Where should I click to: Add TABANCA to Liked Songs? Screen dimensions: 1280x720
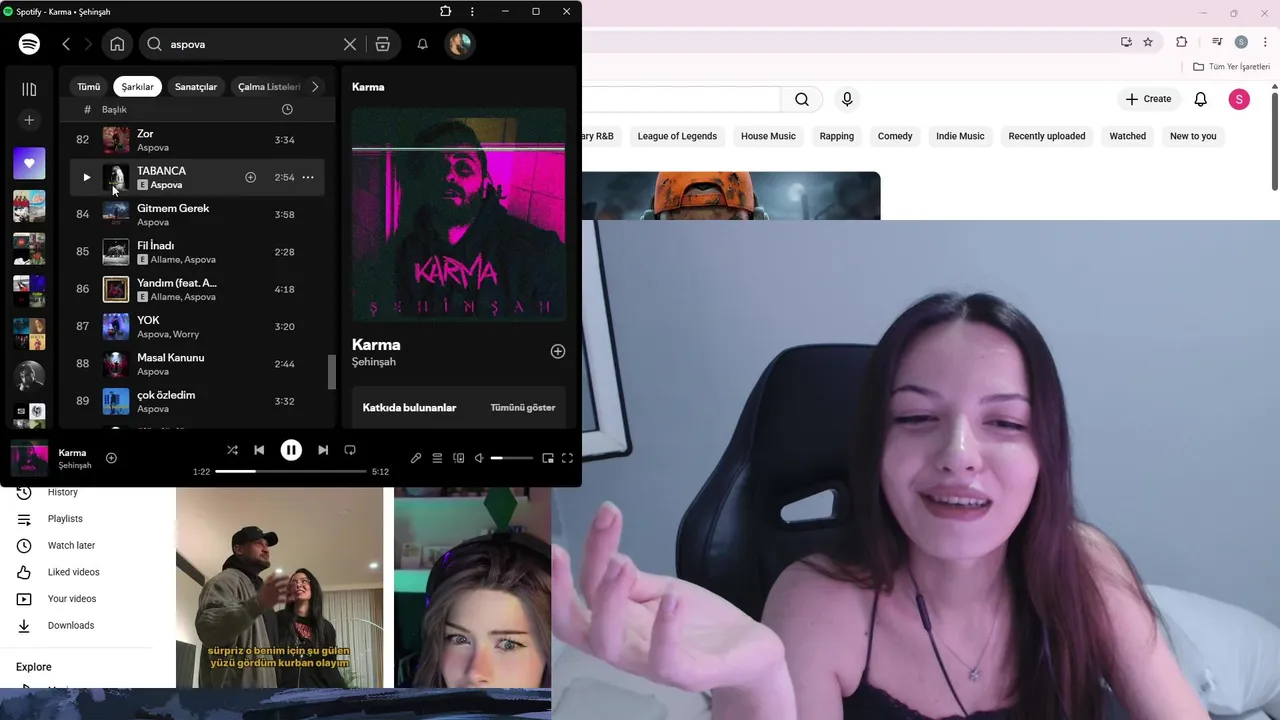250,177
